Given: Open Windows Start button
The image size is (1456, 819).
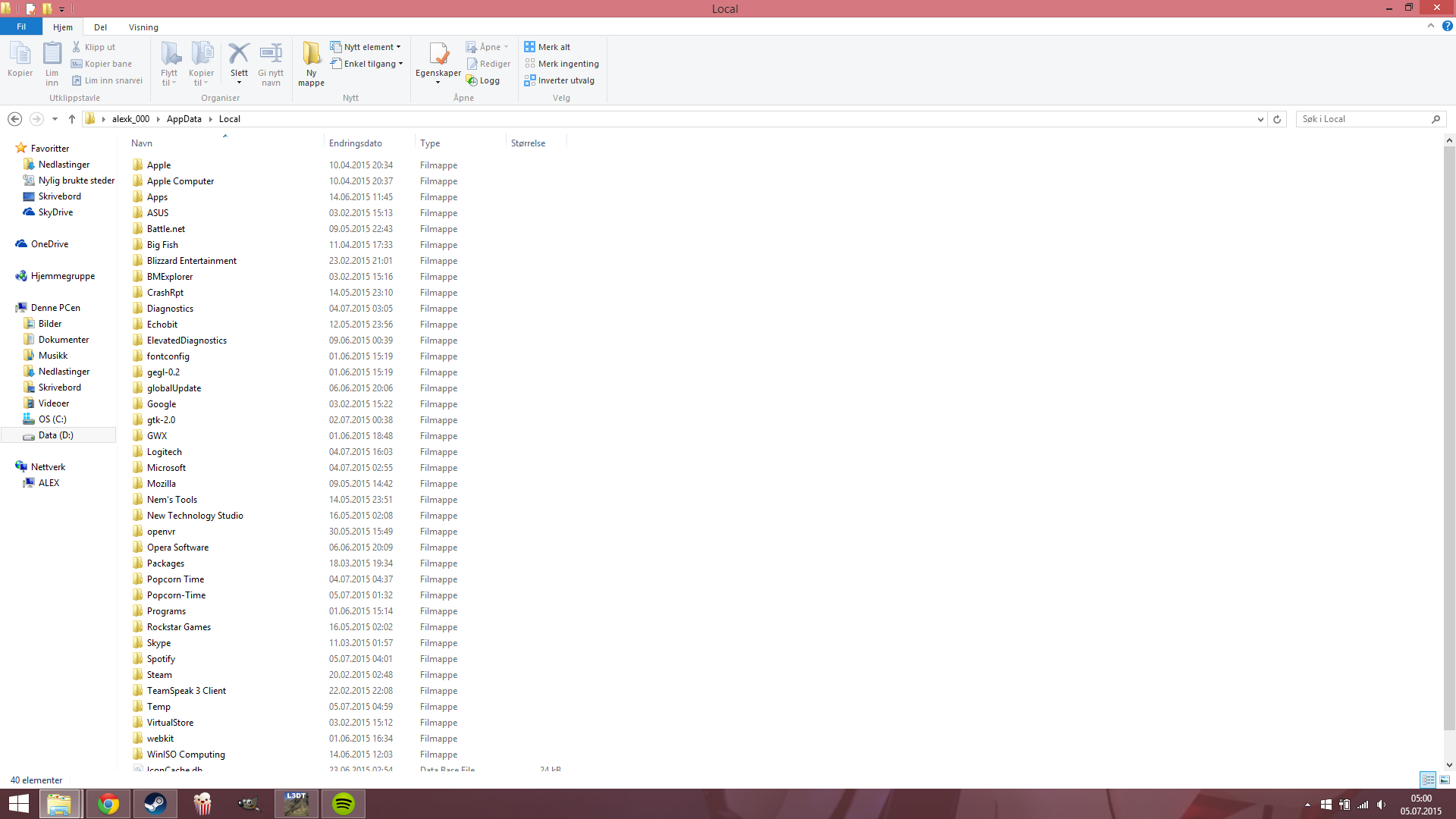Looking at the screenshot, I should click(18, 804).
